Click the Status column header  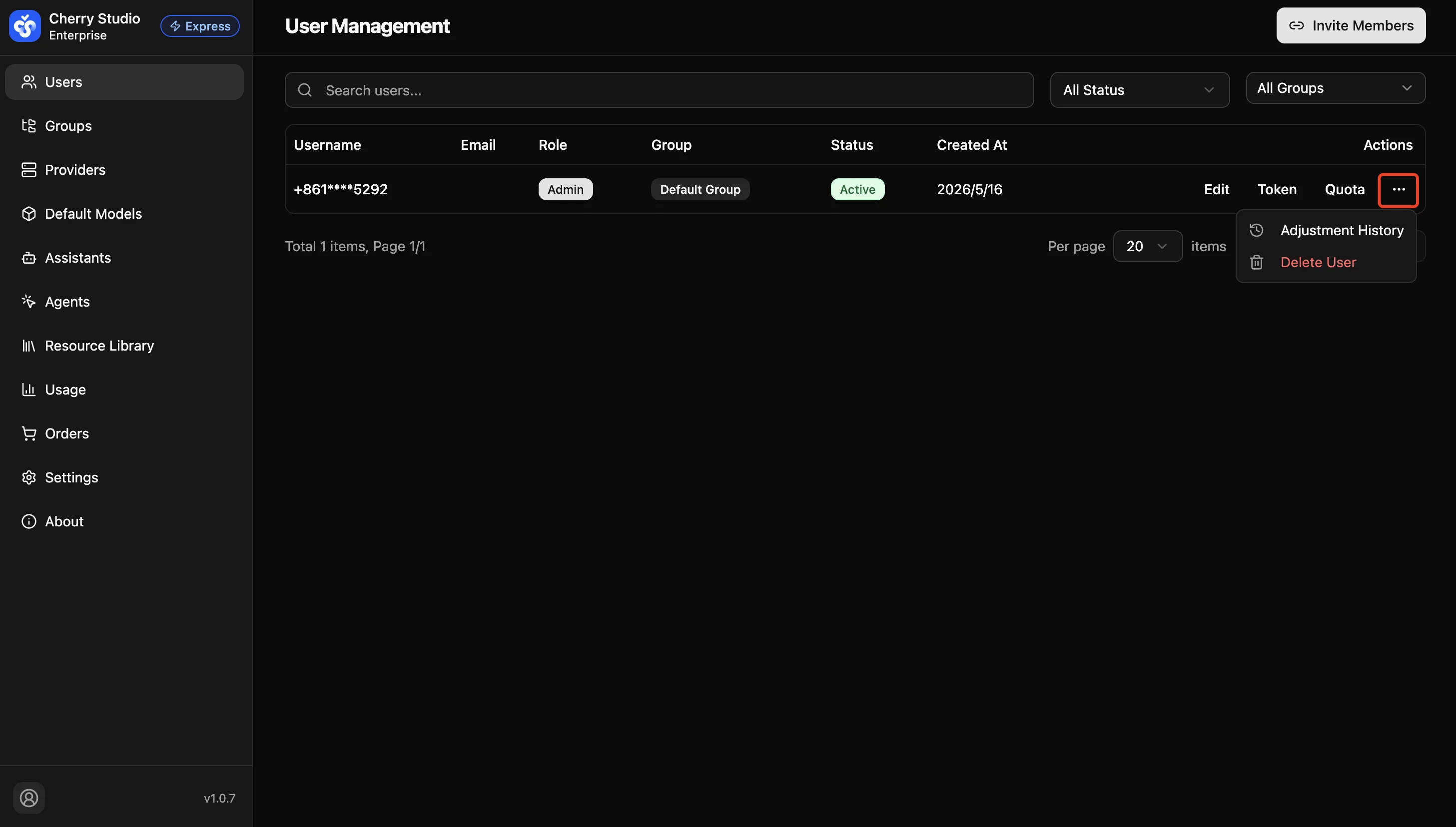851,145
